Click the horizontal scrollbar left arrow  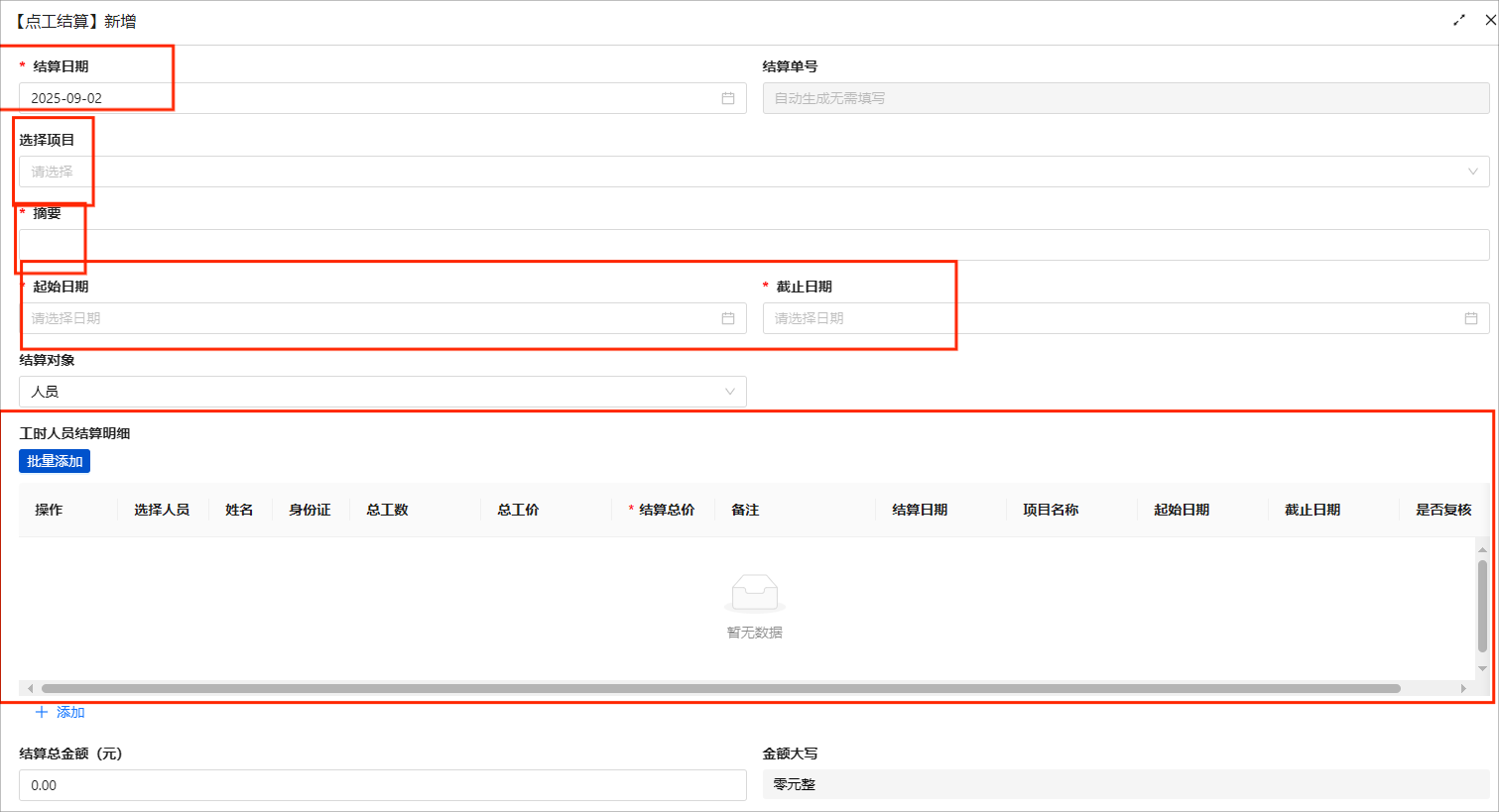(30, 688)
